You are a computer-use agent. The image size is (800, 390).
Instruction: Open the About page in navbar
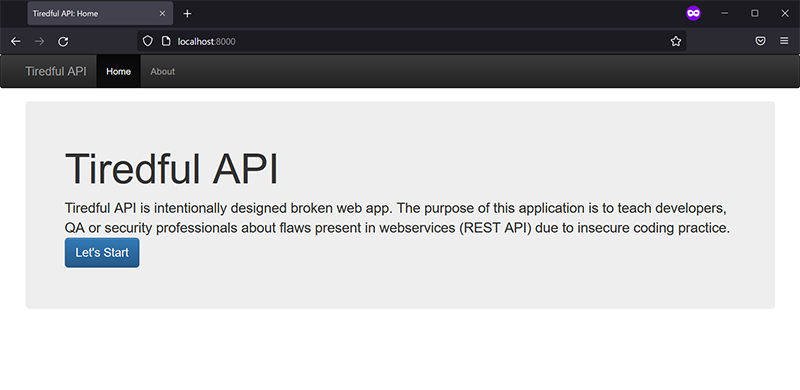click(x=163, y=71)
